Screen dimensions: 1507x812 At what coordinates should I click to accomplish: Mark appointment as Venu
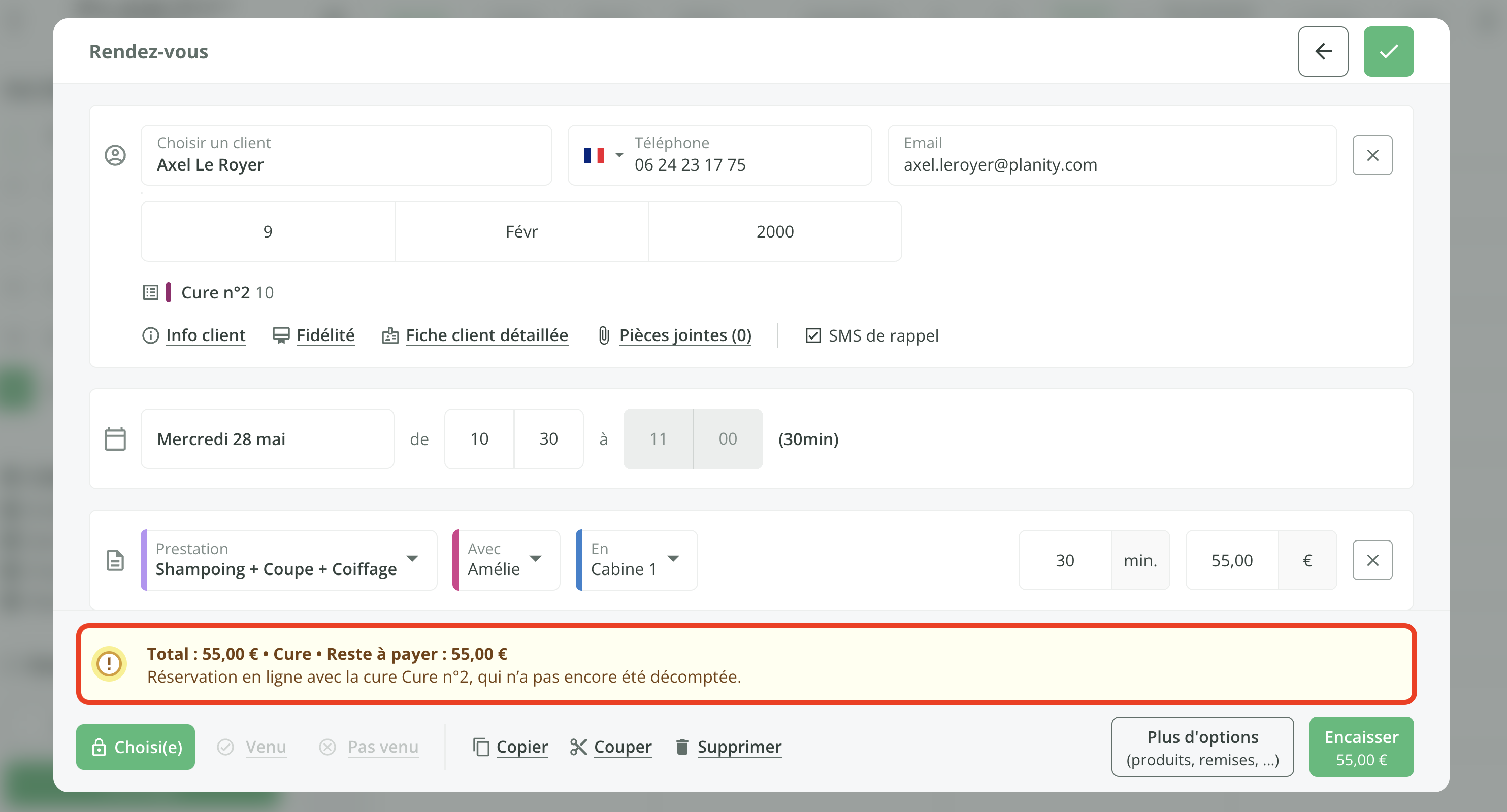point(265,747)
